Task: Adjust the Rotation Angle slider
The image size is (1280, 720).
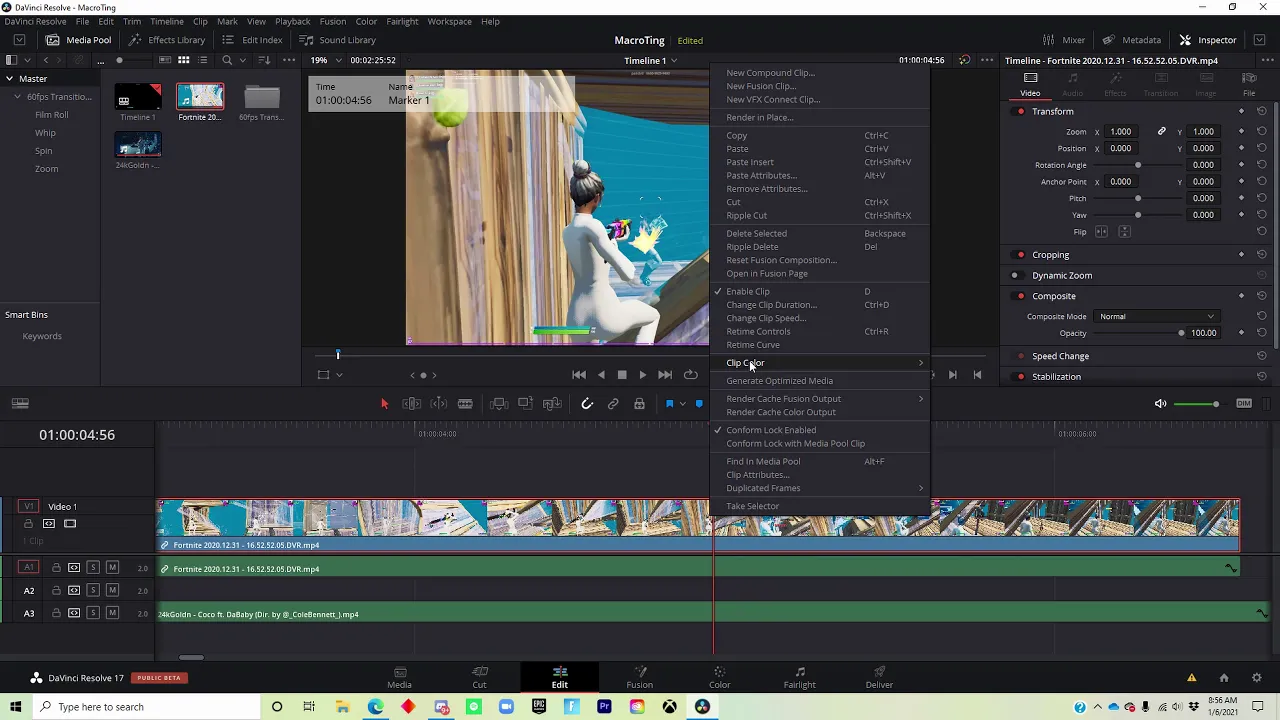Action: (1137, 165)
